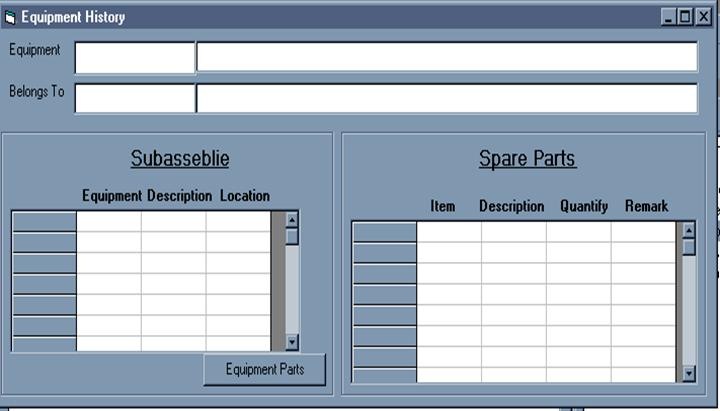Click first Quantify cell in Spare Parts grid
The height and width of the screenshot is (411, 720).
579,232
